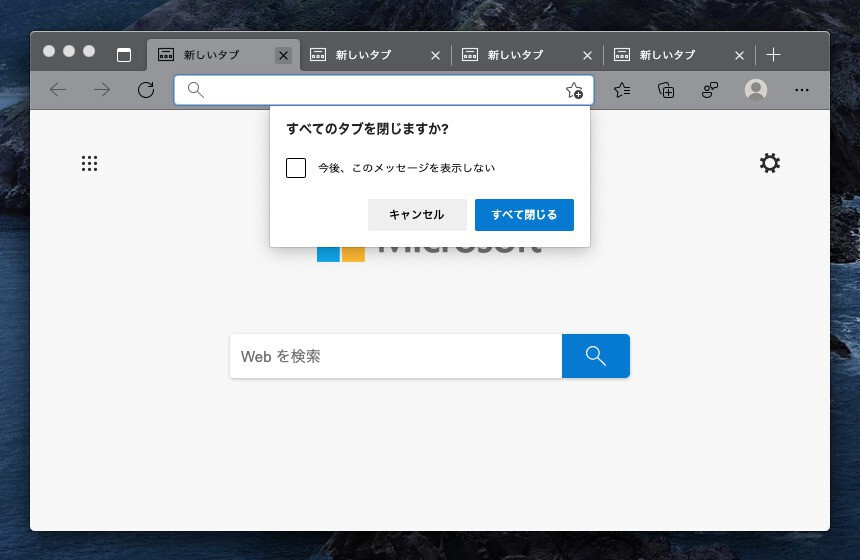The image size is (860, 560).
Task: Open the feedback icon in toolbar
Action: [710, 90]
